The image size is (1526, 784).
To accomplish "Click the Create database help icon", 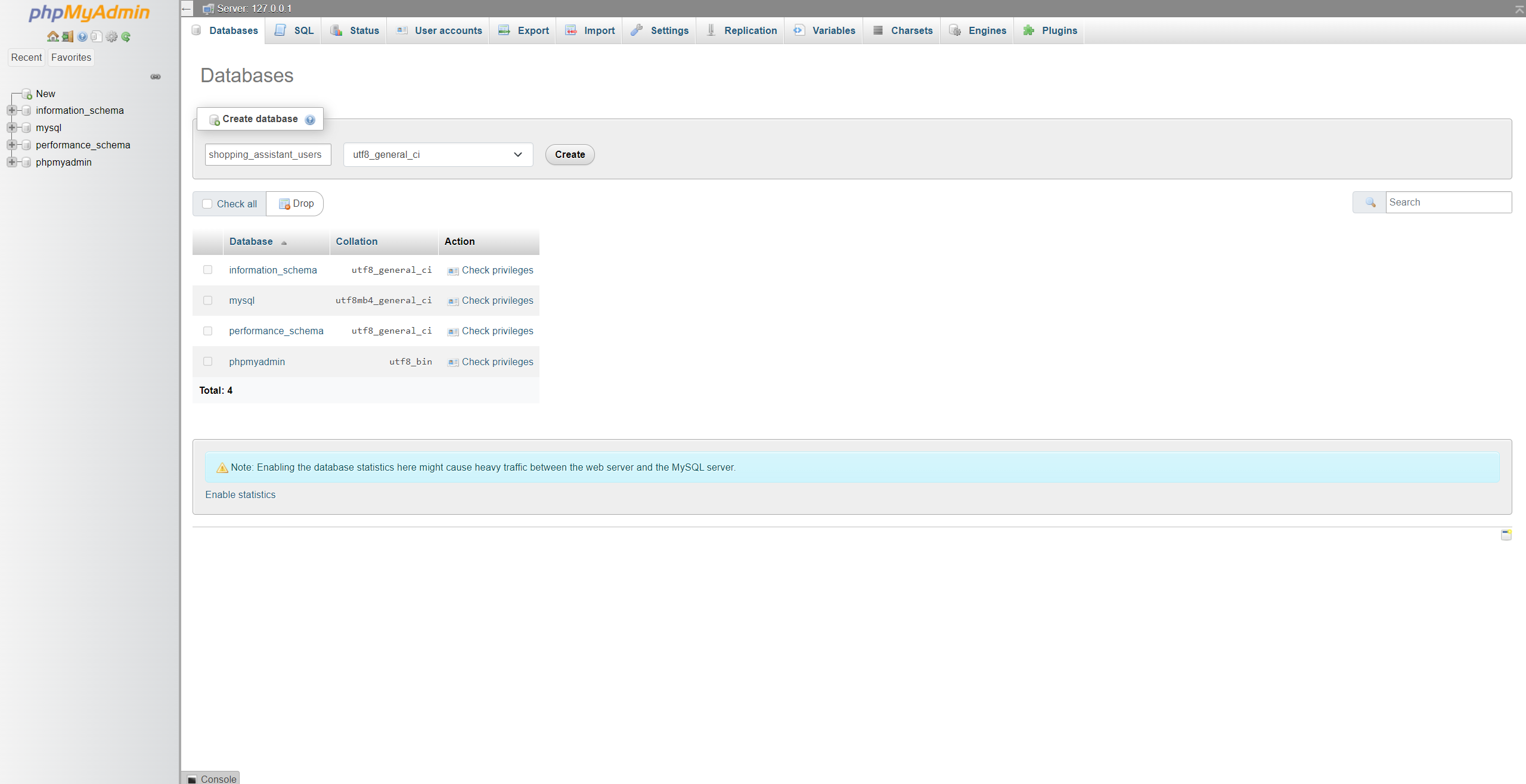I will 310,120.
